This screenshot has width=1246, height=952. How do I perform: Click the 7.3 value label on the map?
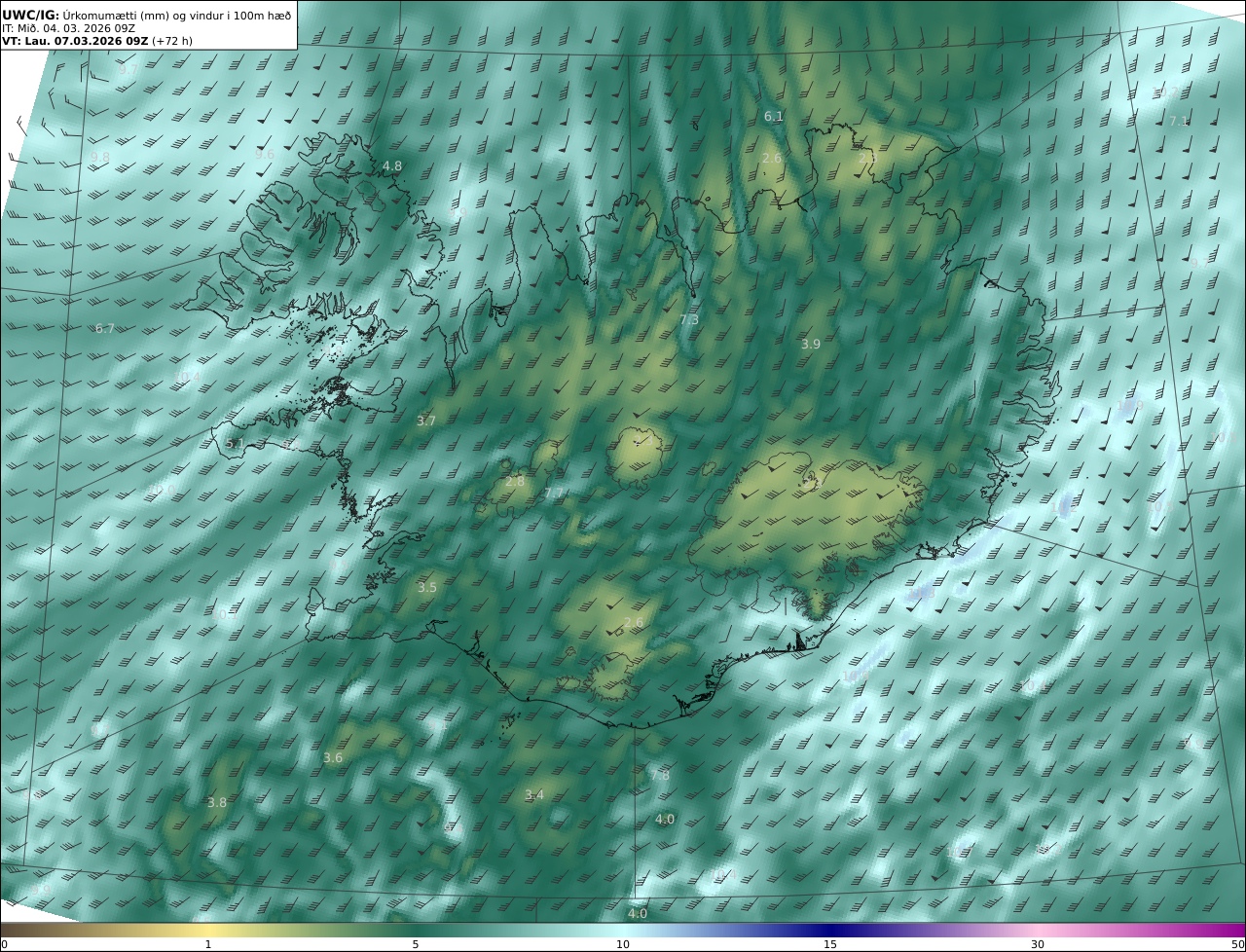pos(689,319)
